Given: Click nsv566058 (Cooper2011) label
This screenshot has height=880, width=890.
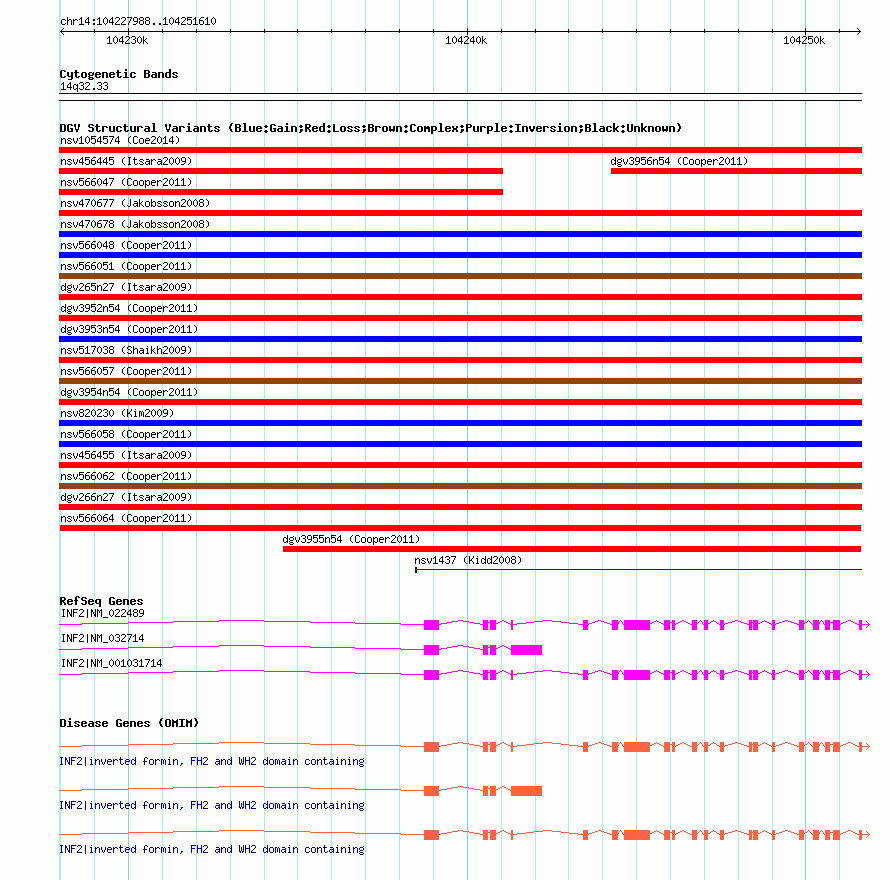Looking at the screenshot, I should 126,434.
